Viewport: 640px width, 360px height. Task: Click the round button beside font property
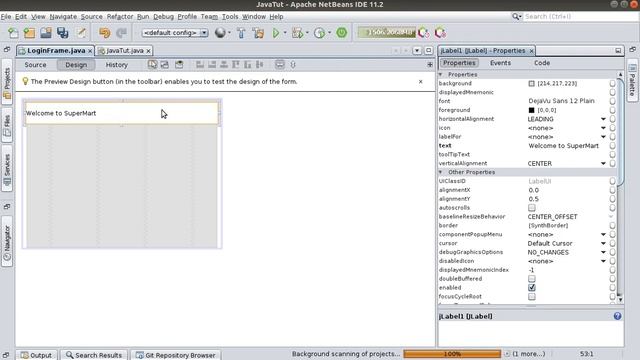pos(612,101)
